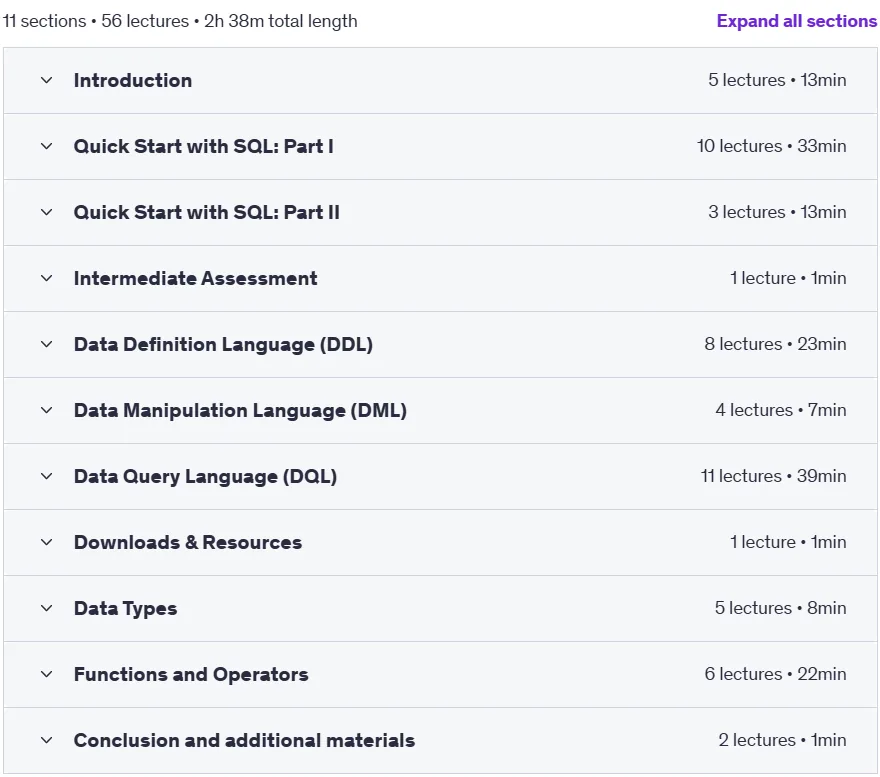The height and width of the screenshot is (777, 880).
Task: Expand Intermediate Assessment via its chevron
Action: pyautogui.click(x=47, y=278)
